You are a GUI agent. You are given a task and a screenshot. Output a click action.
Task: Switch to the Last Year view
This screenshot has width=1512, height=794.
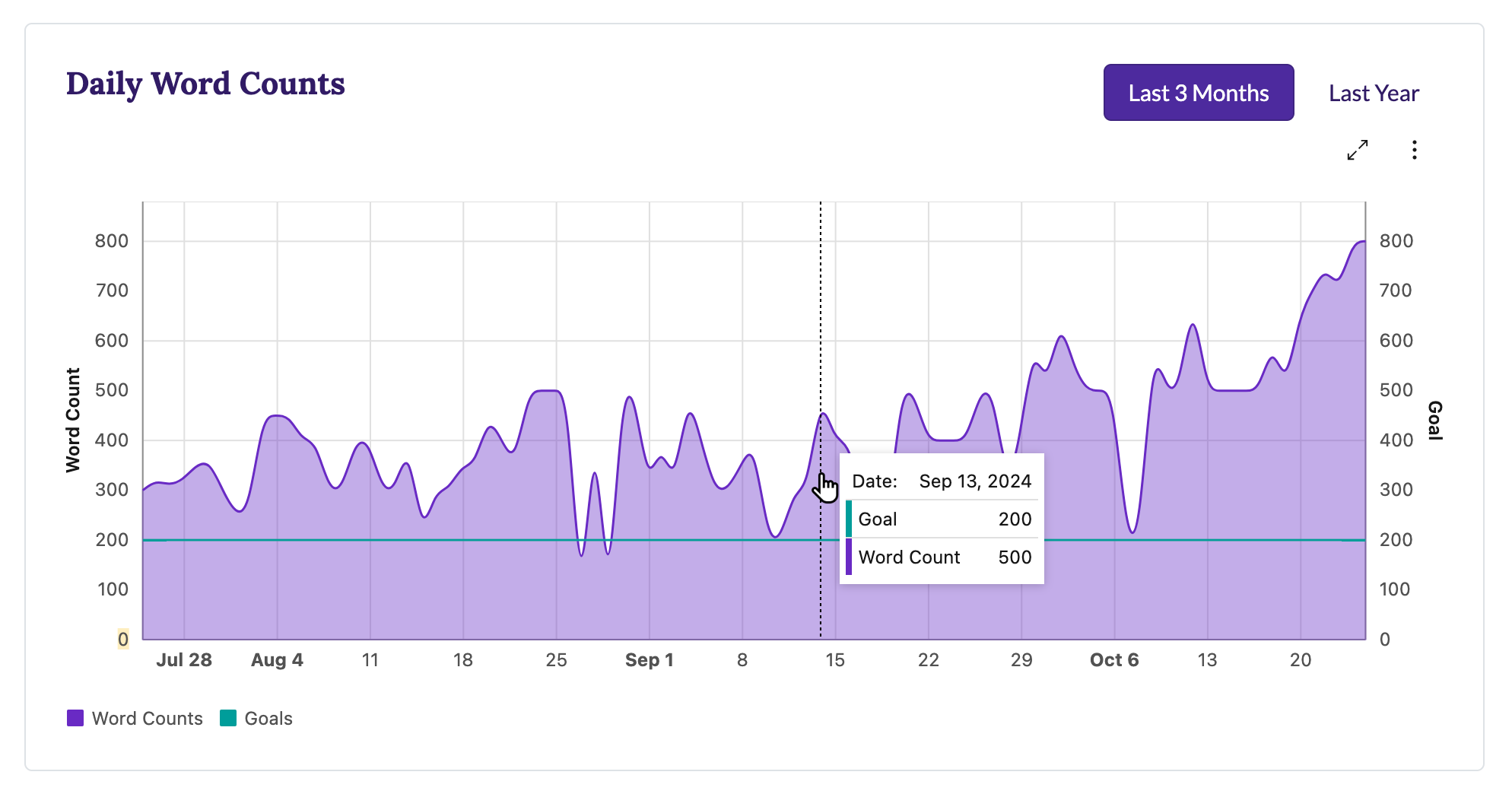coord(1374,93)
